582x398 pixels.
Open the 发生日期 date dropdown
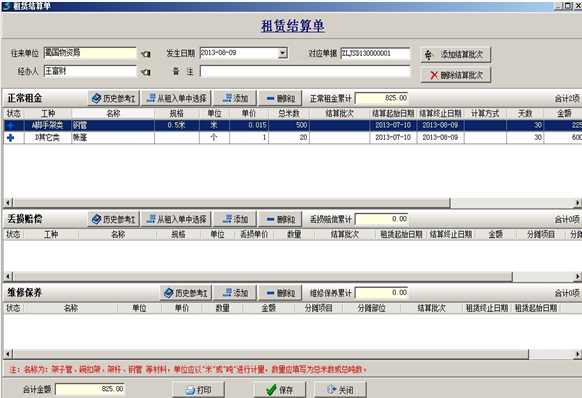[283, 53]
